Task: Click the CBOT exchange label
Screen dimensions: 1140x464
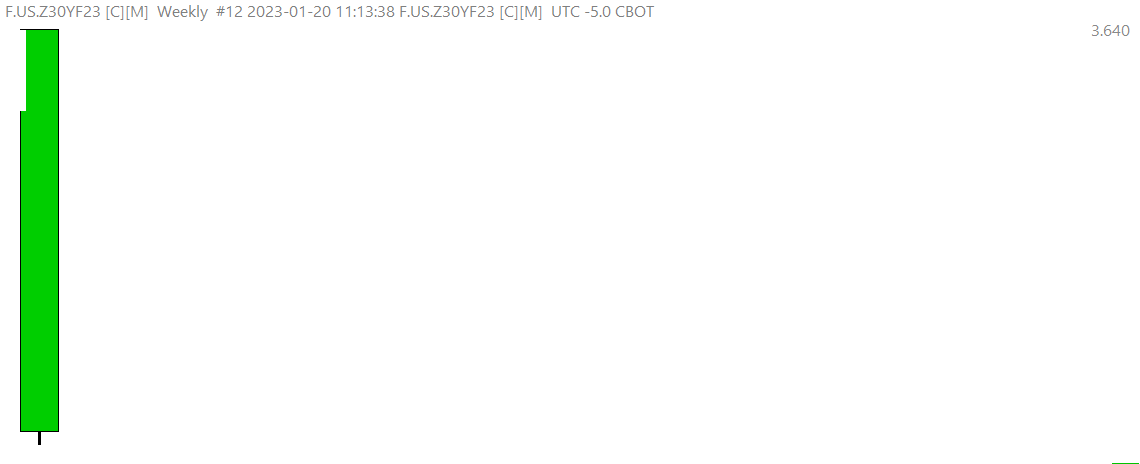Action: point(635,12)
